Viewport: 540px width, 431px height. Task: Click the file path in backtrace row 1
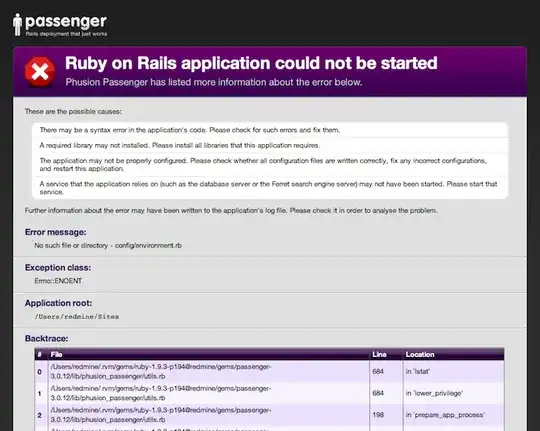click(161, 393)
